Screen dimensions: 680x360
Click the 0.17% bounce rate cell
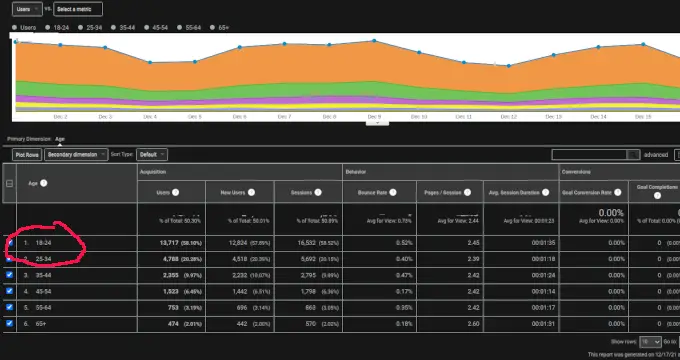tap(404, 291)
